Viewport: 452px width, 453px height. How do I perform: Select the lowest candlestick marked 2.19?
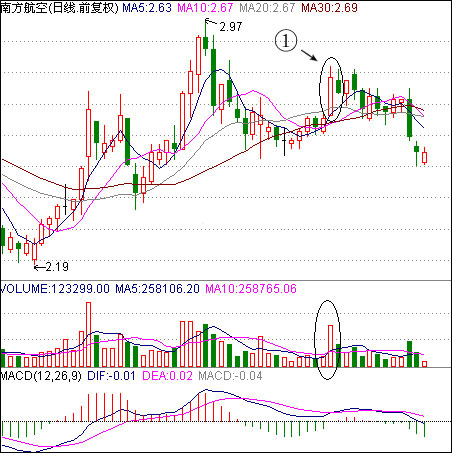(34, 252)
